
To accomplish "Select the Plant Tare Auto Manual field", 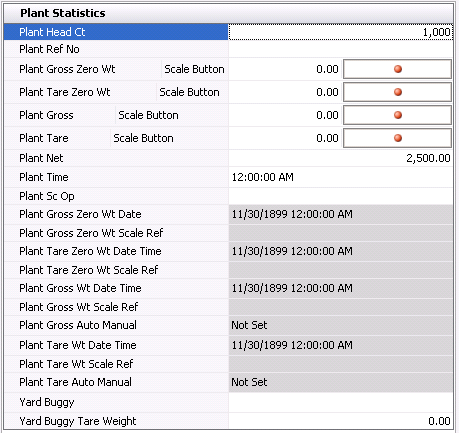I will pyautogui.click(x=341, y=382).
